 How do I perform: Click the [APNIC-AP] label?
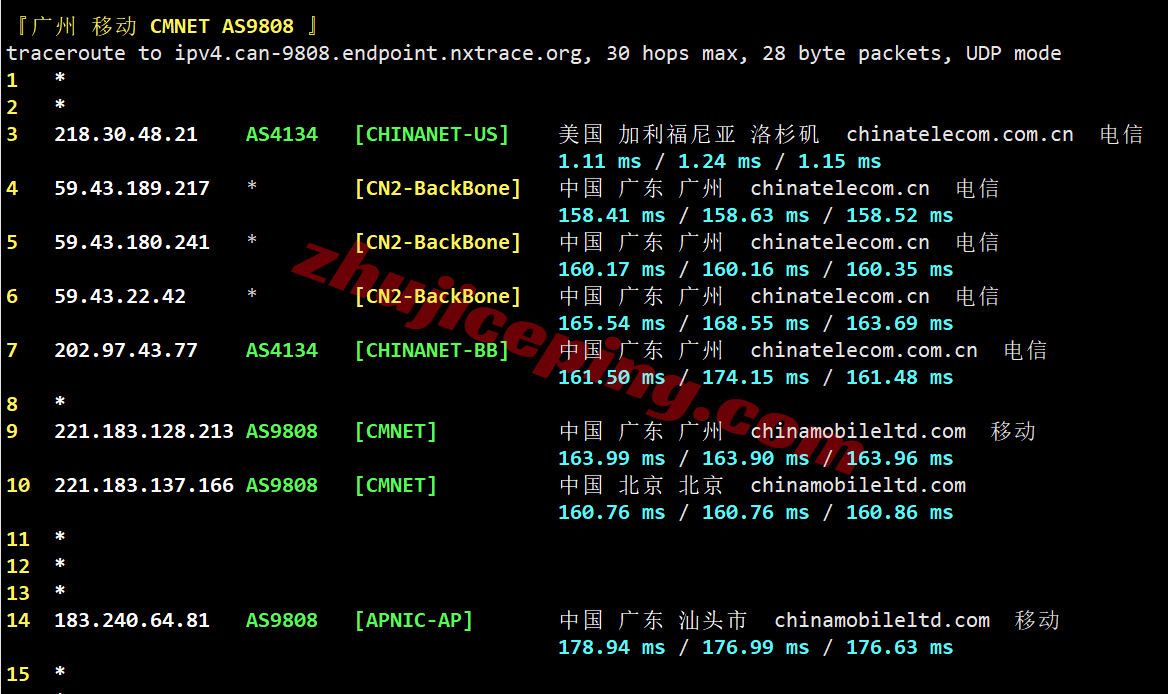[x=414, y=620]
